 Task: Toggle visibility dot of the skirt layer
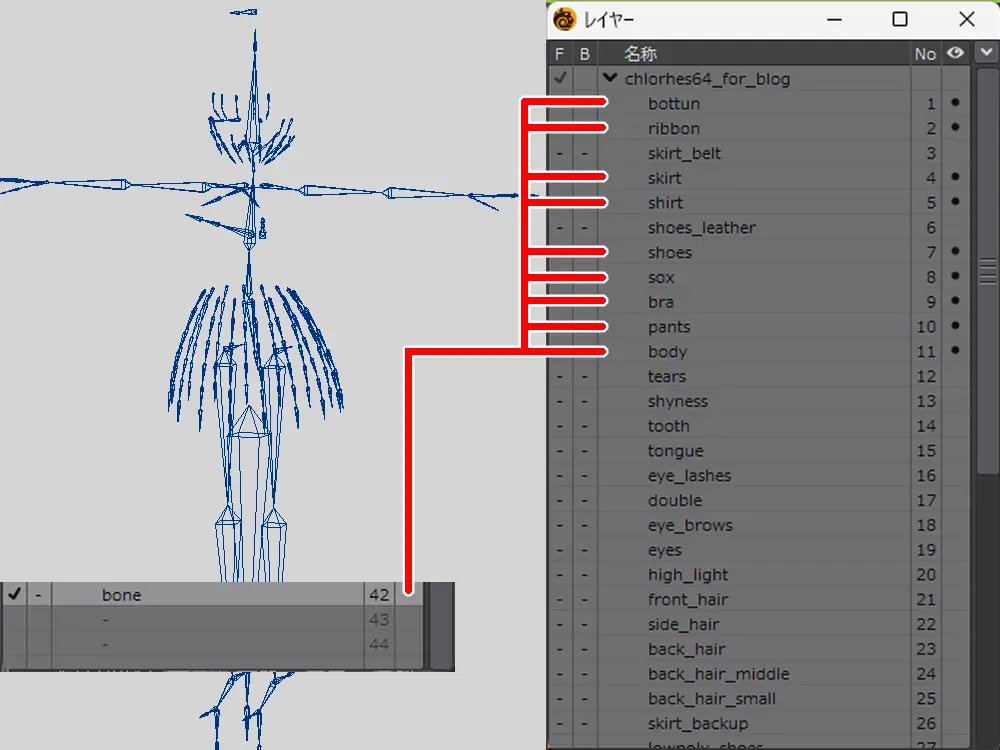pos(955,178)
